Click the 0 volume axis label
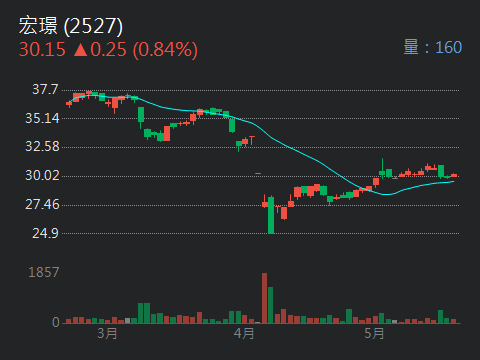 (x=56, y=322)
